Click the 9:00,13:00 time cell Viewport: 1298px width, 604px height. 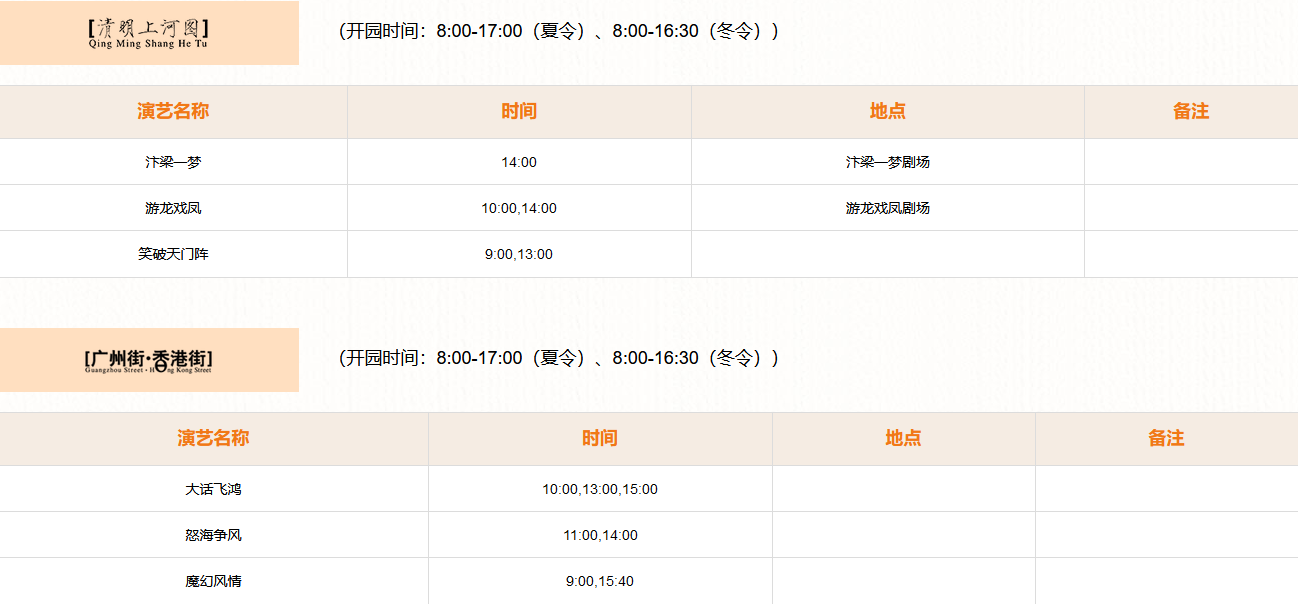519,254
